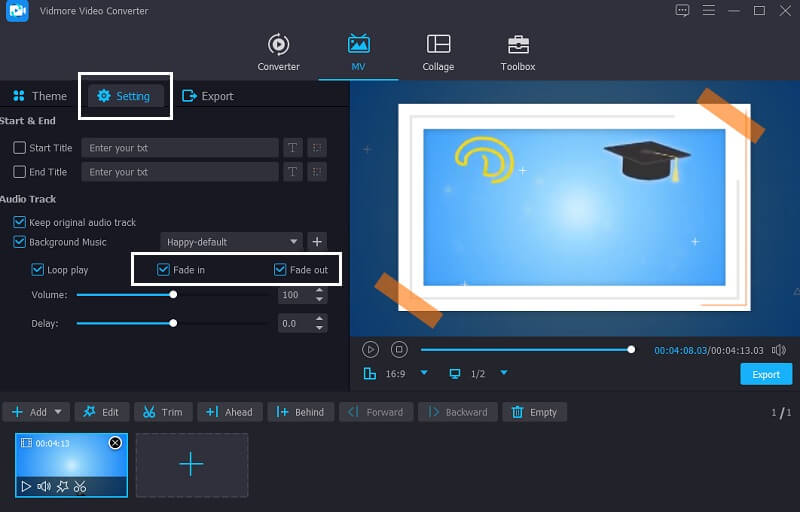Screen dimensions: 800x512
Task: Expand the Add button dropdown arrow
Action: pos(58,412)
